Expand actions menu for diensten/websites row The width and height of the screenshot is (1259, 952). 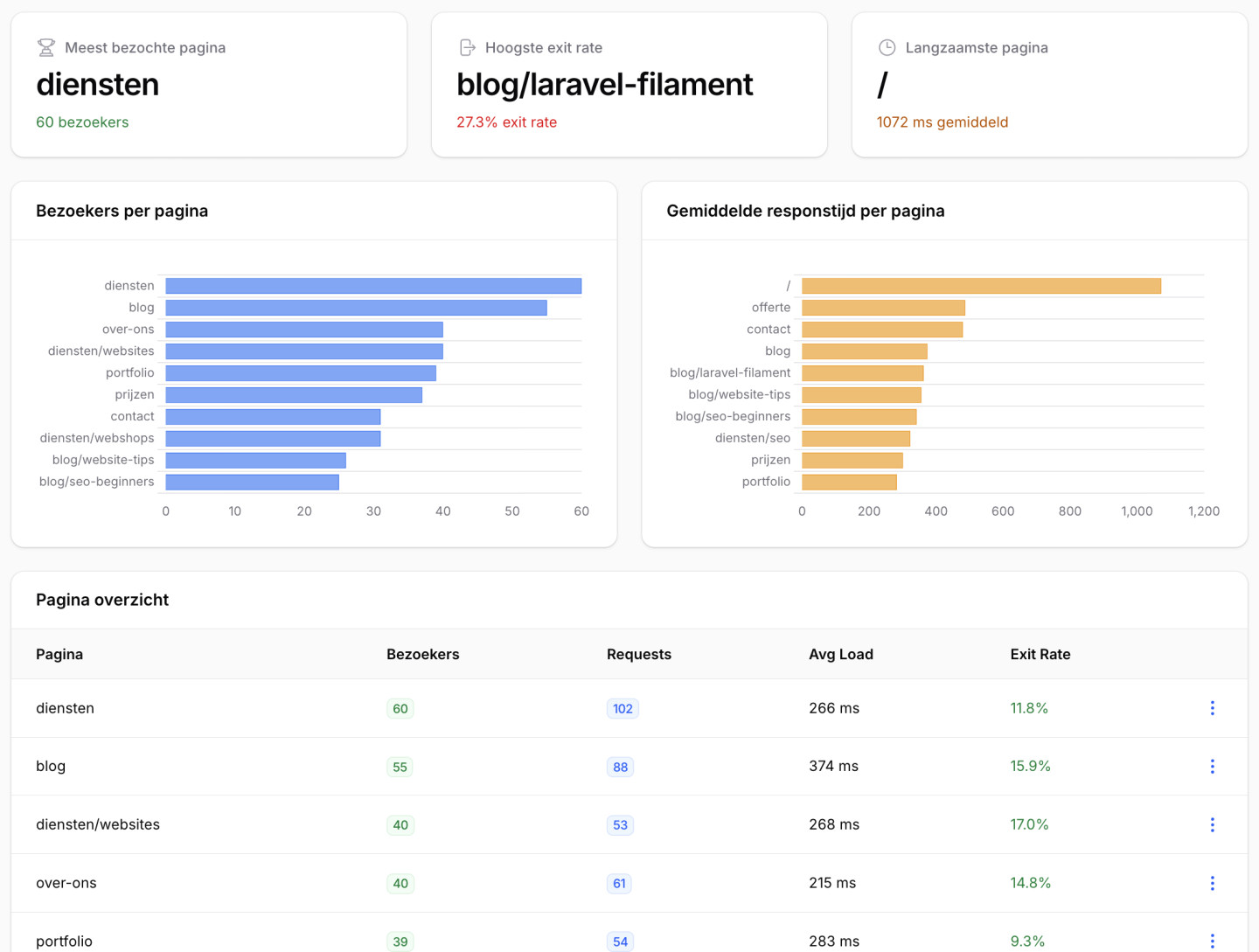(x=1212, y=824)
